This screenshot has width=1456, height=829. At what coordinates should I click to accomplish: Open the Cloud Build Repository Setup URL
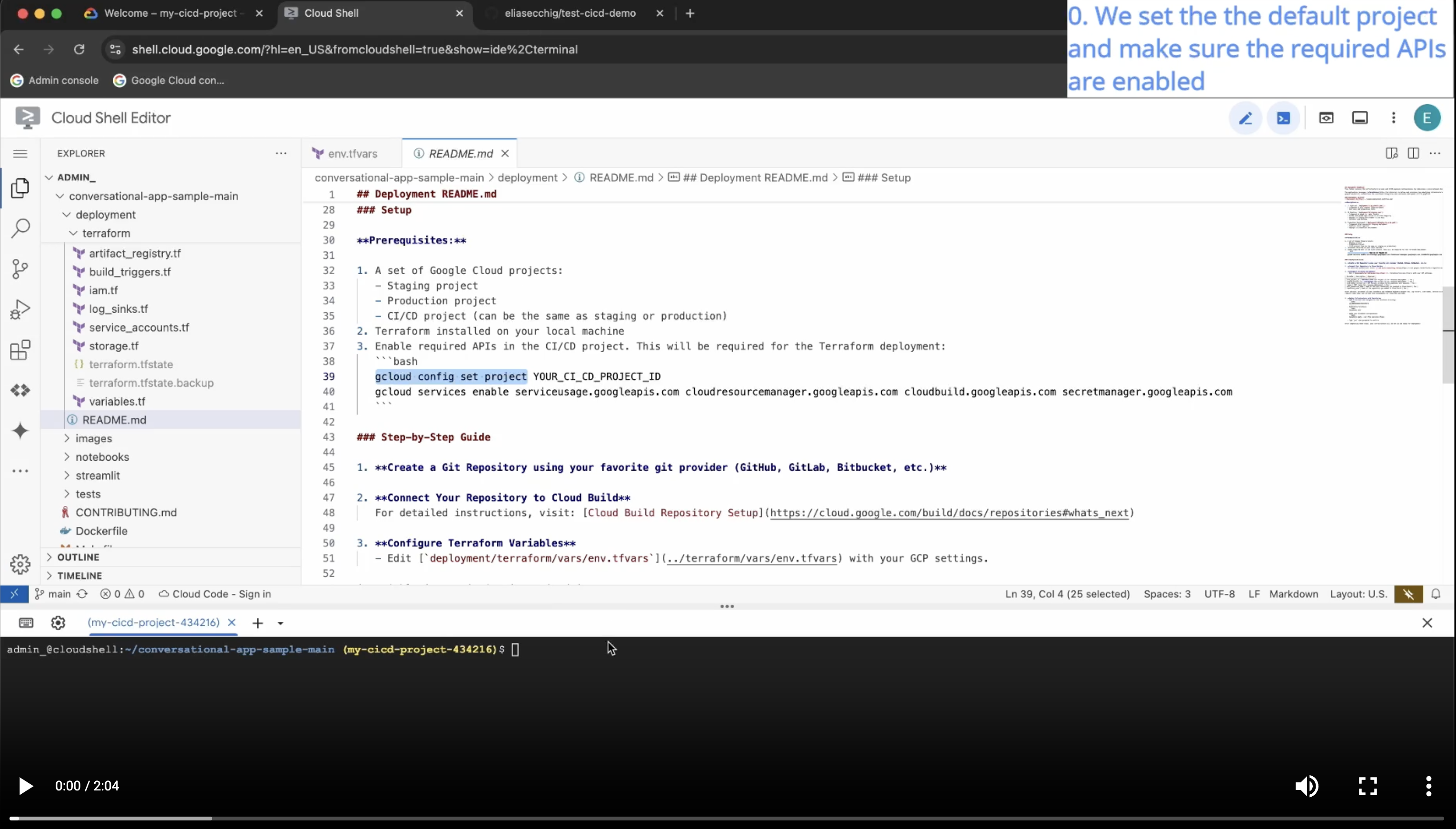point(949,513)
